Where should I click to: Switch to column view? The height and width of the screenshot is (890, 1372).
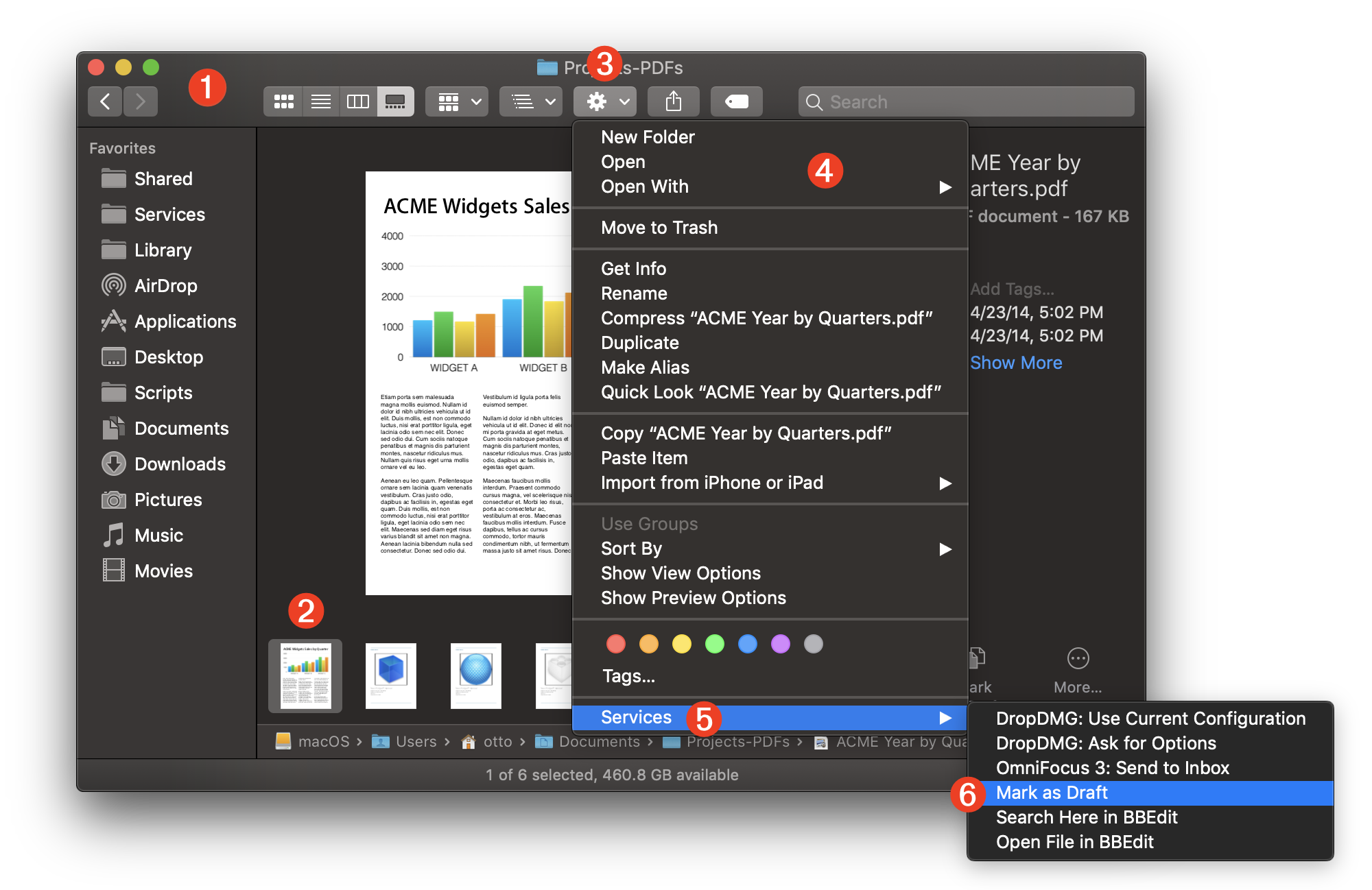click(358, 101)
